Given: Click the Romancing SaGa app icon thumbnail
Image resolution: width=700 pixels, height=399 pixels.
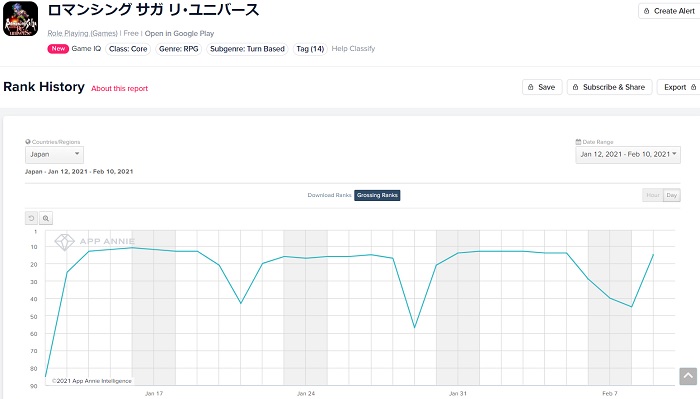Looking at the screenshot, I should 21,19.
